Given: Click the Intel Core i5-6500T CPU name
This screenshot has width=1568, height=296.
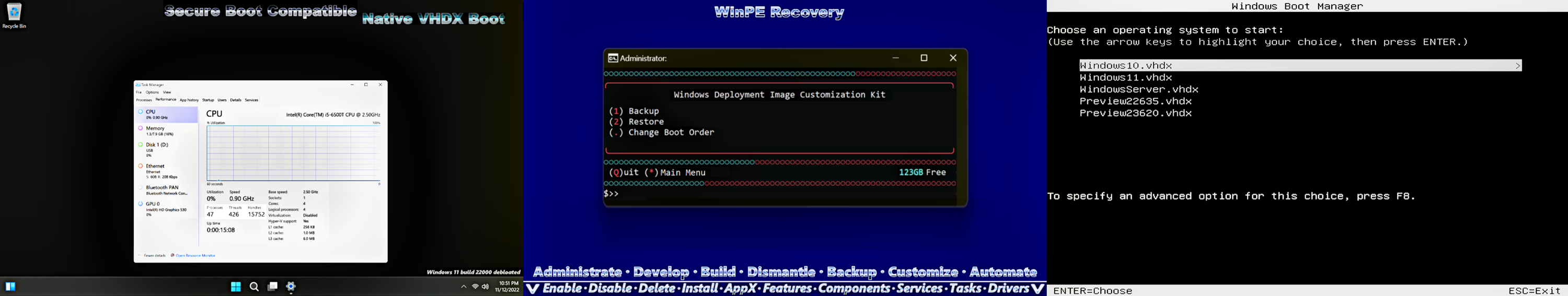Looking at the screenshot, I should [x=333, y=115].
